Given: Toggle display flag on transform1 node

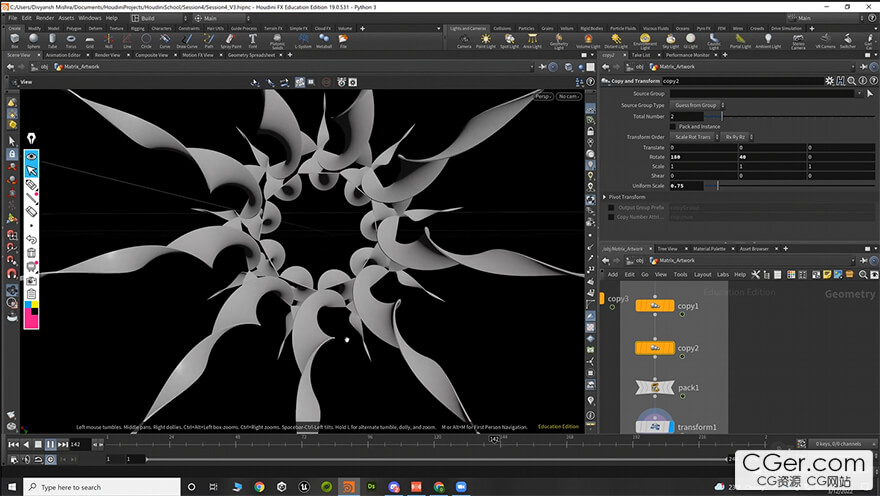Looking at the screenshot, I should tap(671, 427).
